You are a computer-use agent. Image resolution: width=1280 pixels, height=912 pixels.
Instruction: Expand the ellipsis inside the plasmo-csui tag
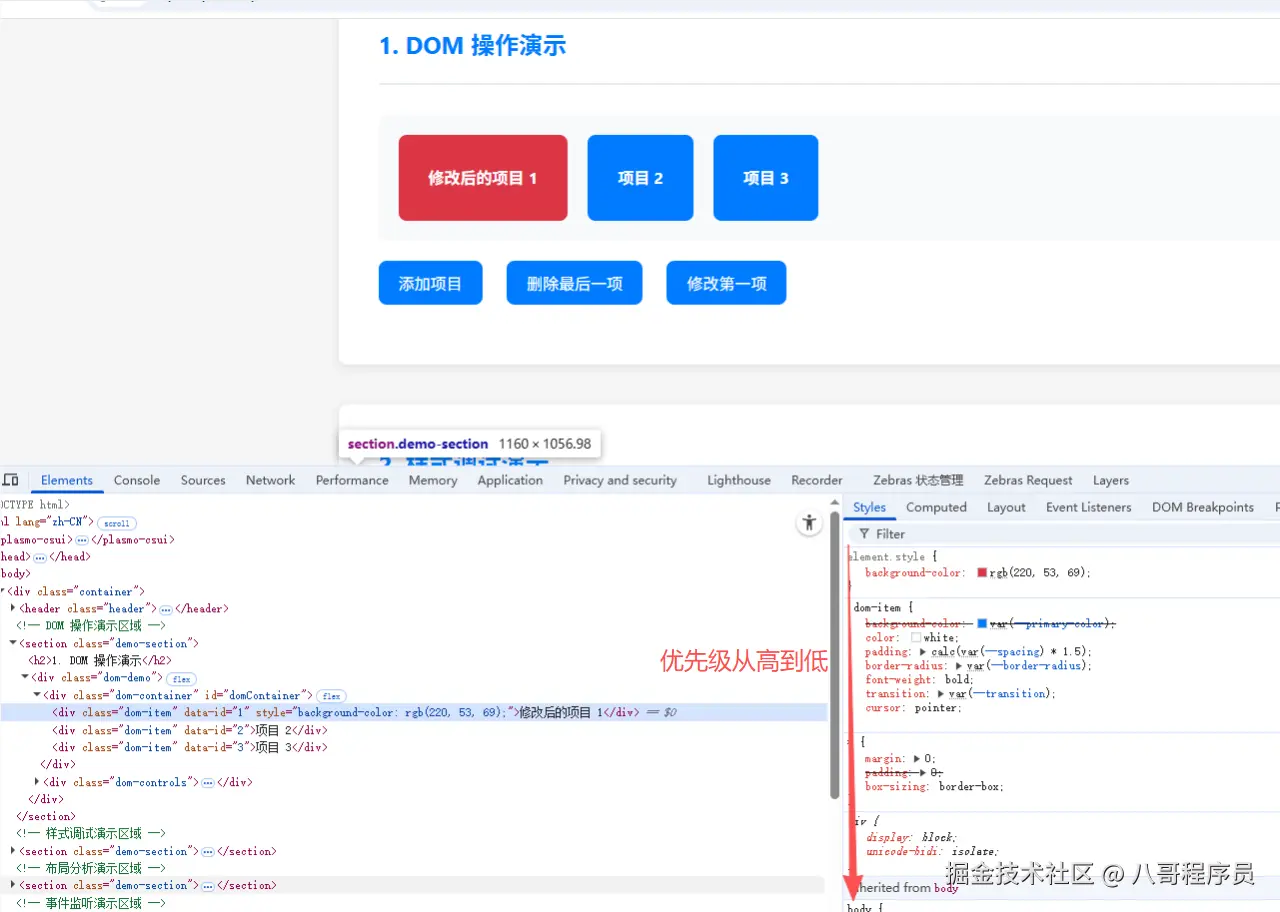(82, 540)
